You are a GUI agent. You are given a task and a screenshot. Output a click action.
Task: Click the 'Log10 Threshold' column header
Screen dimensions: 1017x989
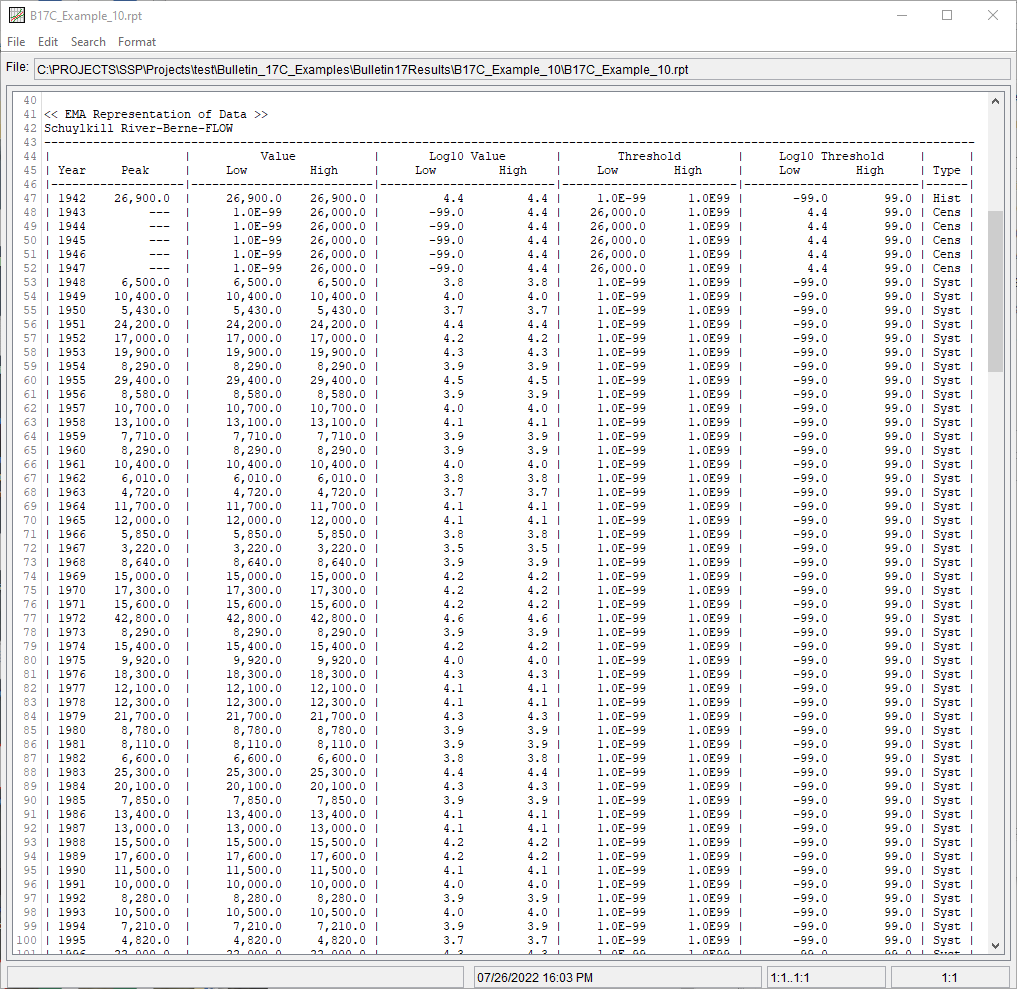pos(832,156)
